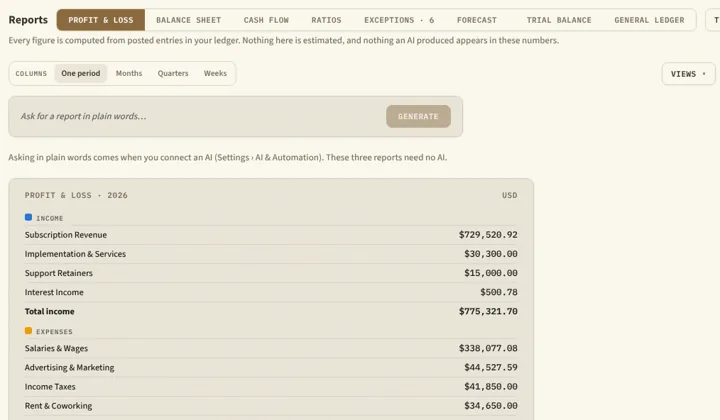Open the Exceptions tab with 6 items
The image size is (720, 420).
coord(399,20)
